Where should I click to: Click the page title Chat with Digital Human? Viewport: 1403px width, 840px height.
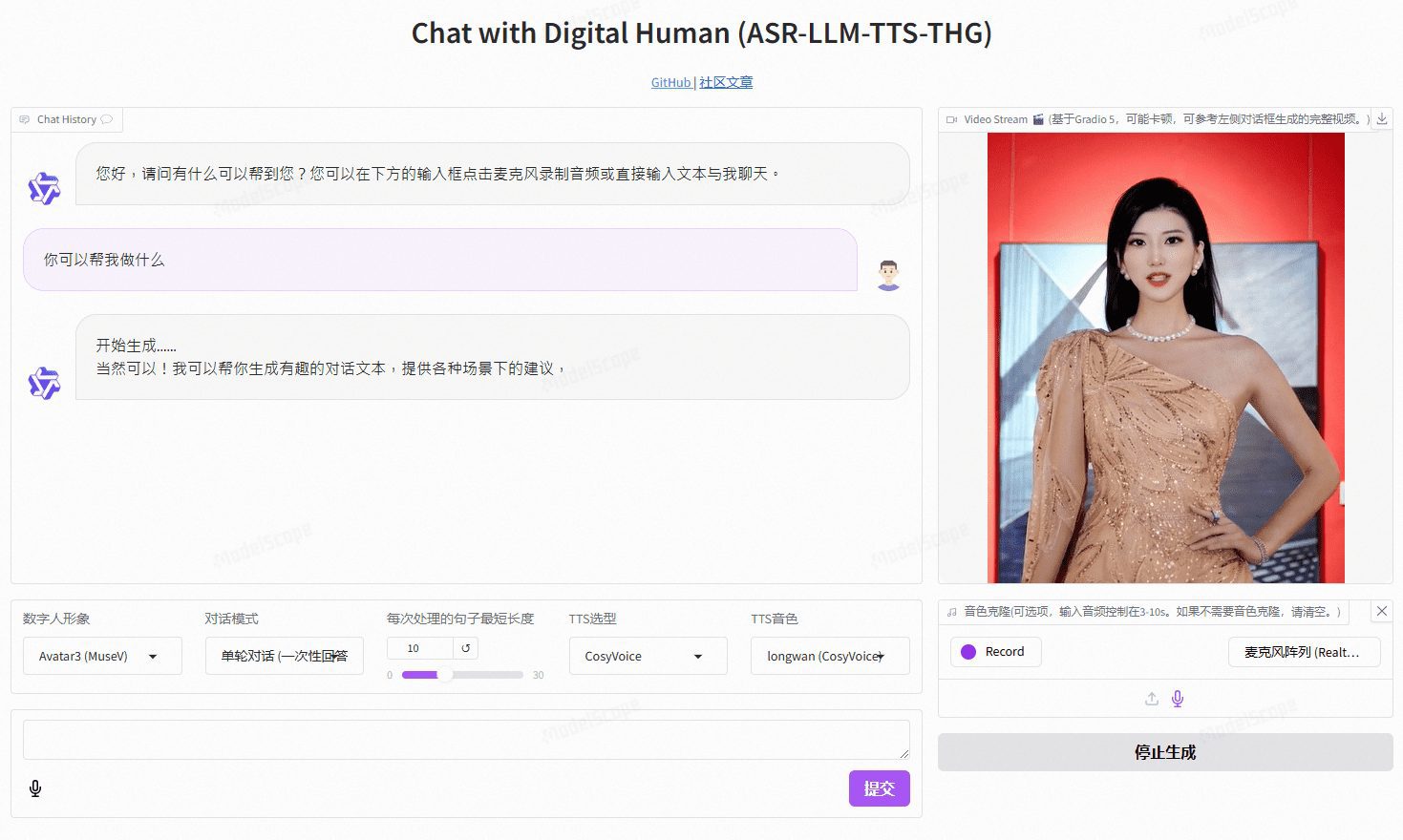point(701,33)
